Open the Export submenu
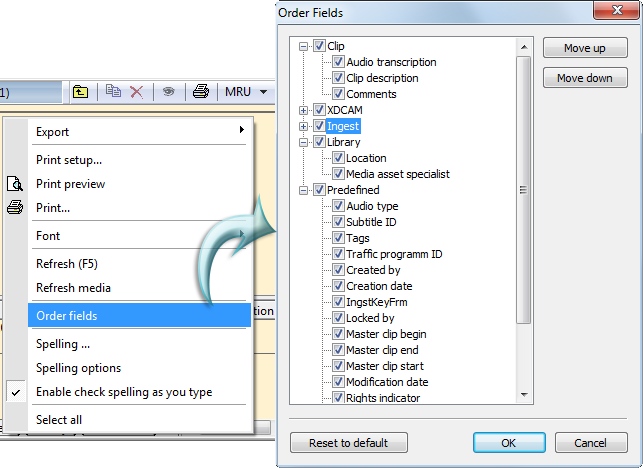 [x=139, y=132]
